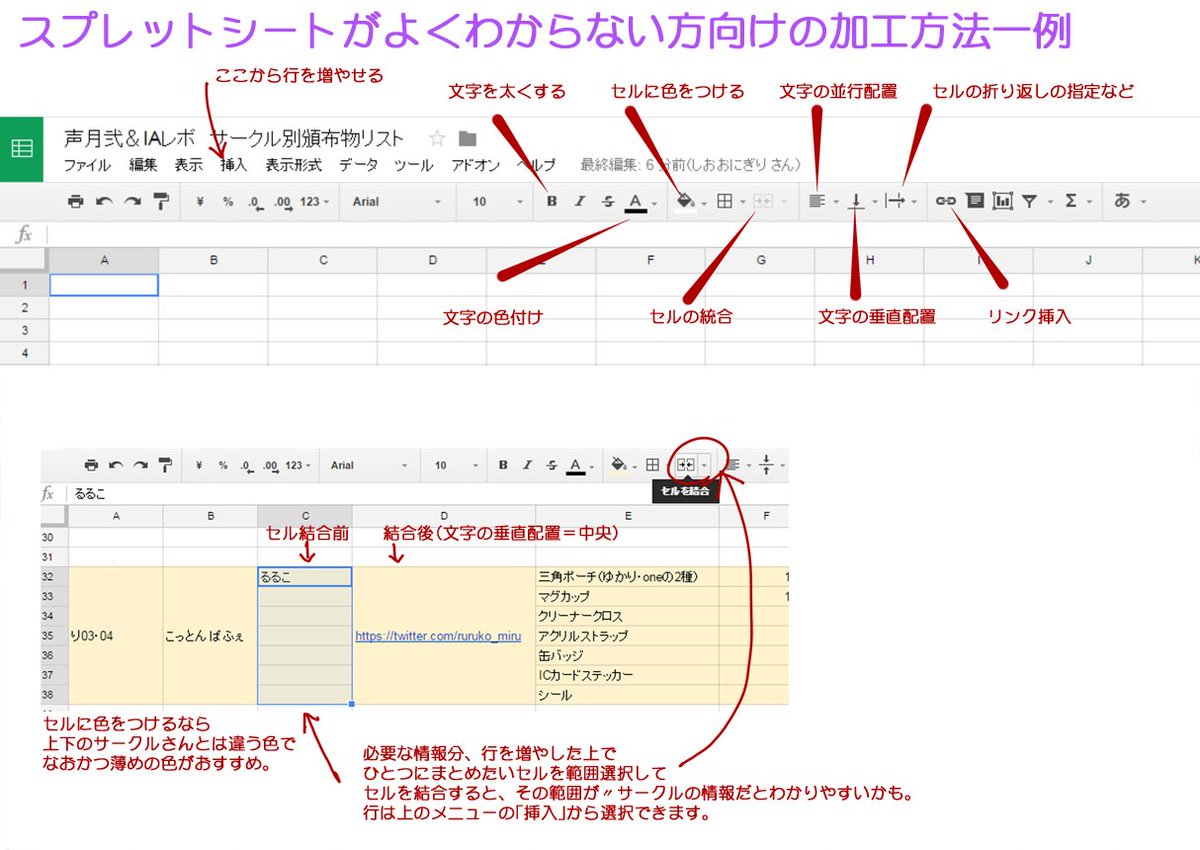Open the あ input tools dropdown

coord(1131,201)
